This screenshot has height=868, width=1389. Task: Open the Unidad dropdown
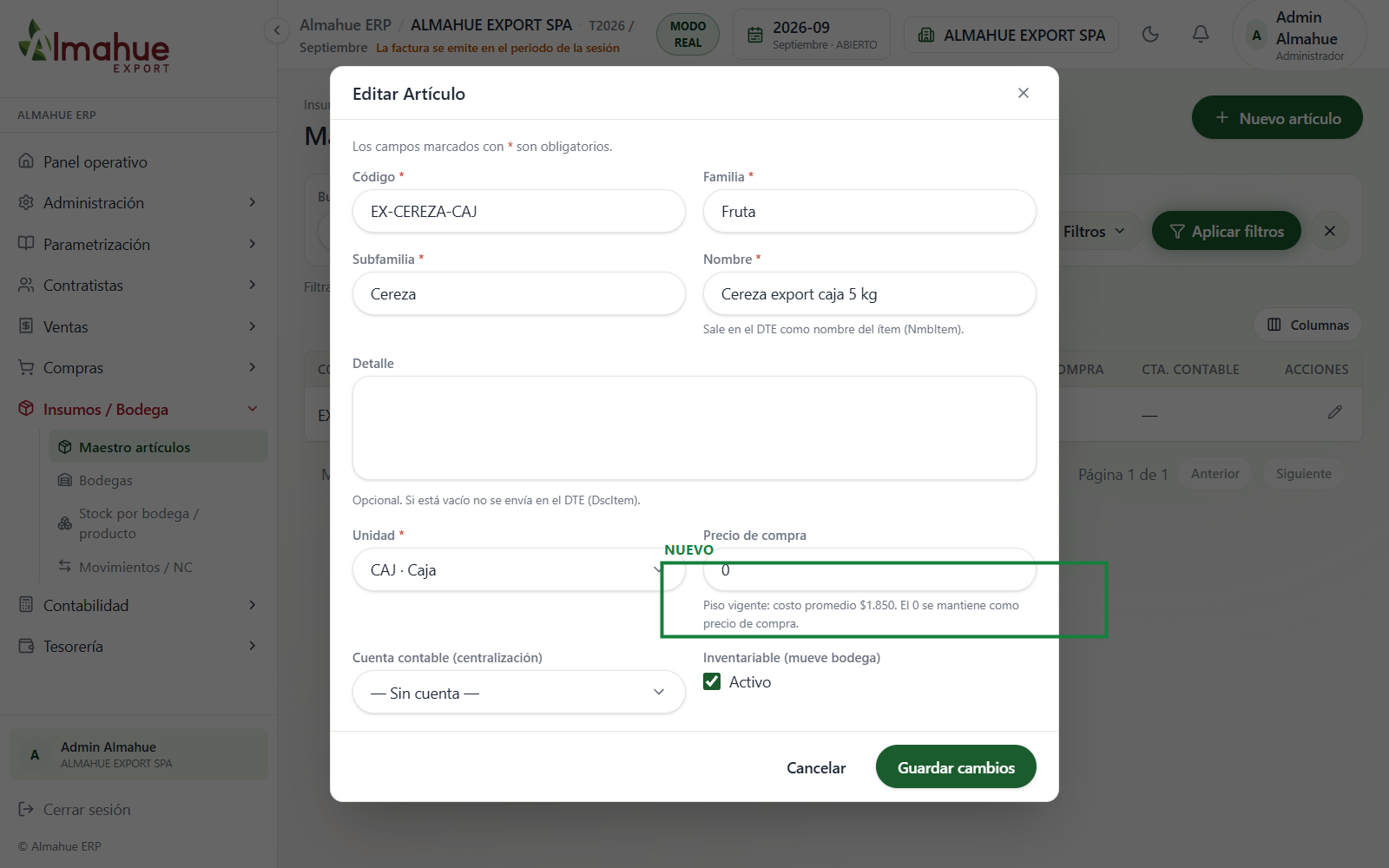tap(519, 569)
